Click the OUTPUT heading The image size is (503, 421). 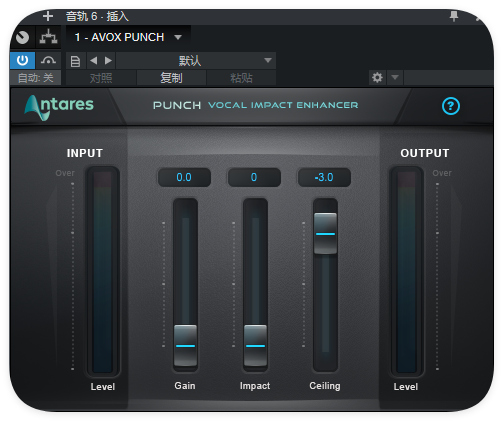tap(425, 153)
